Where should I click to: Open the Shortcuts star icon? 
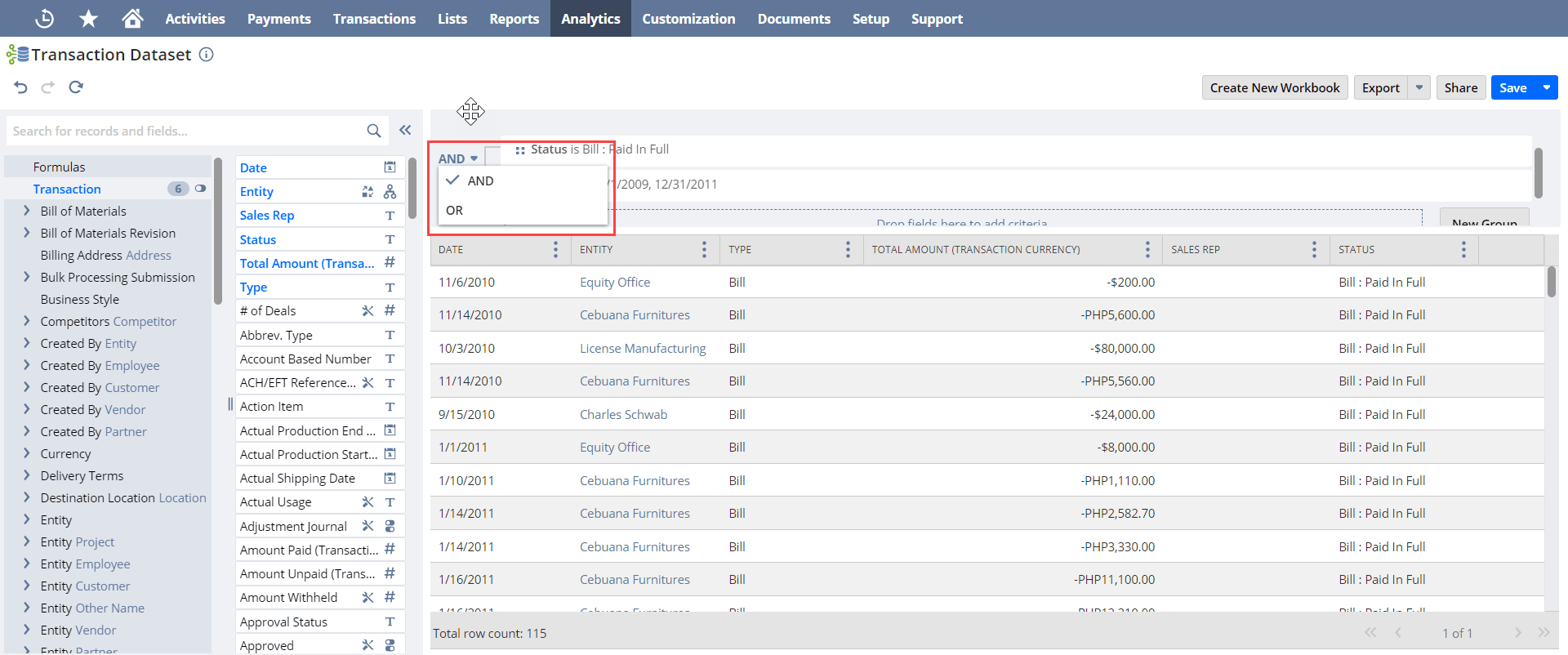pyautogui.click(x=88, y=18)
